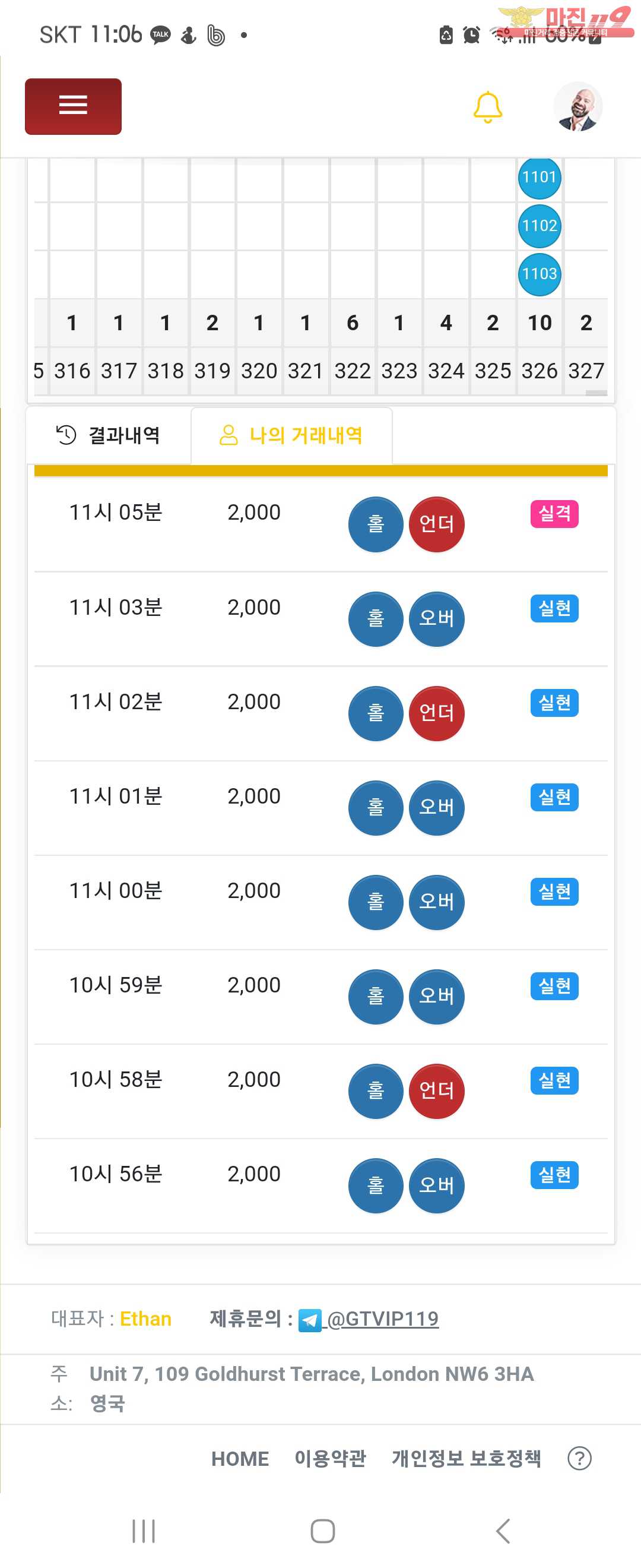
Task: Select the blue 1103 result circle
Action: click(540, 274)
